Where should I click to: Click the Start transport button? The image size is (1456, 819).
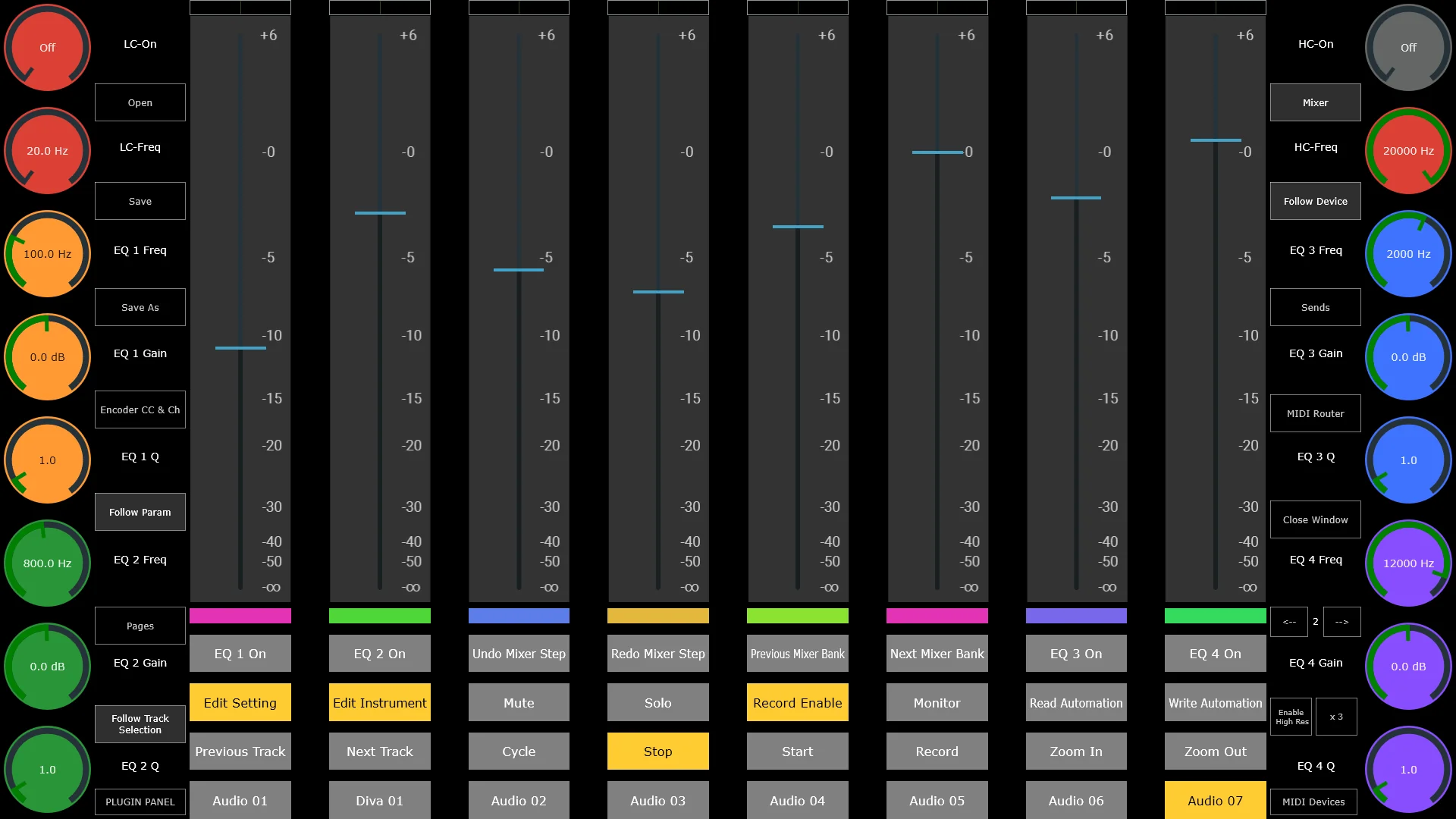coord(797,751)
